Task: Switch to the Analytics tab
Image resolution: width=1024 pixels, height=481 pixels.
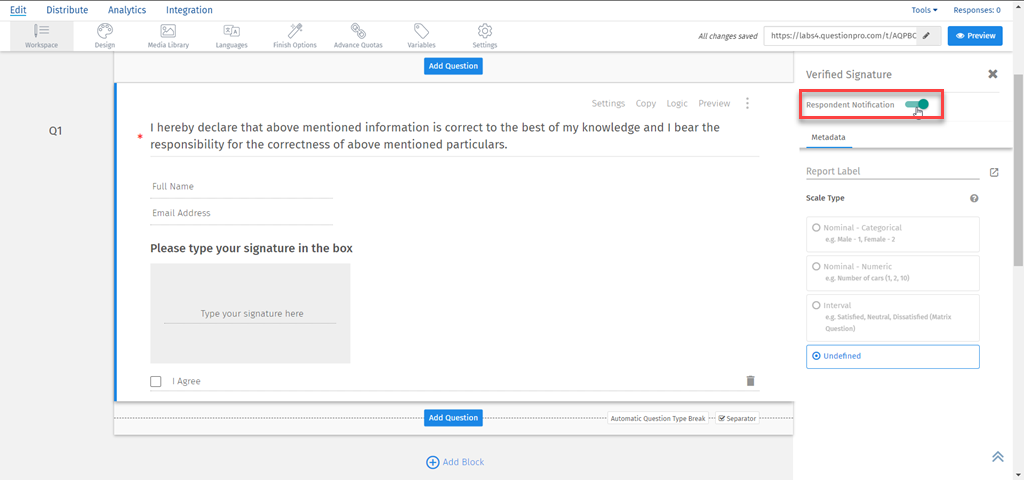Action: click(x=127, y=10)
